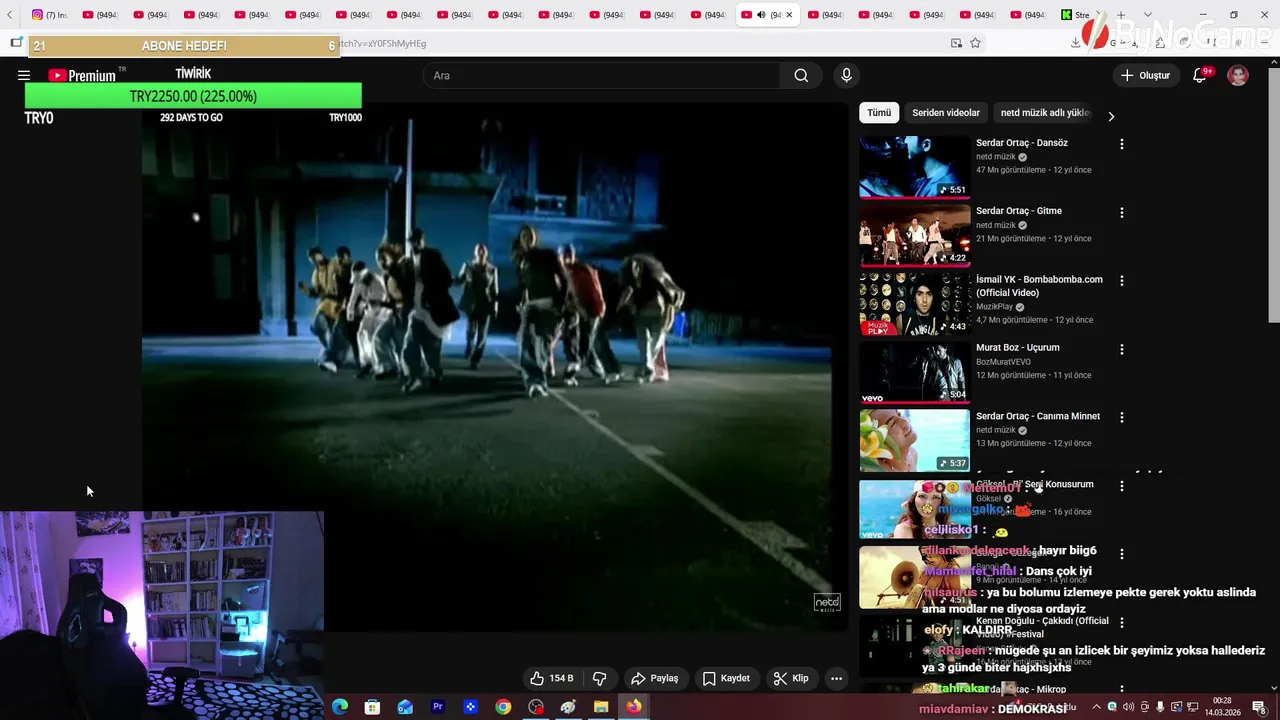
Task: Open the browser downloads icon
Action: [1076, 43]
